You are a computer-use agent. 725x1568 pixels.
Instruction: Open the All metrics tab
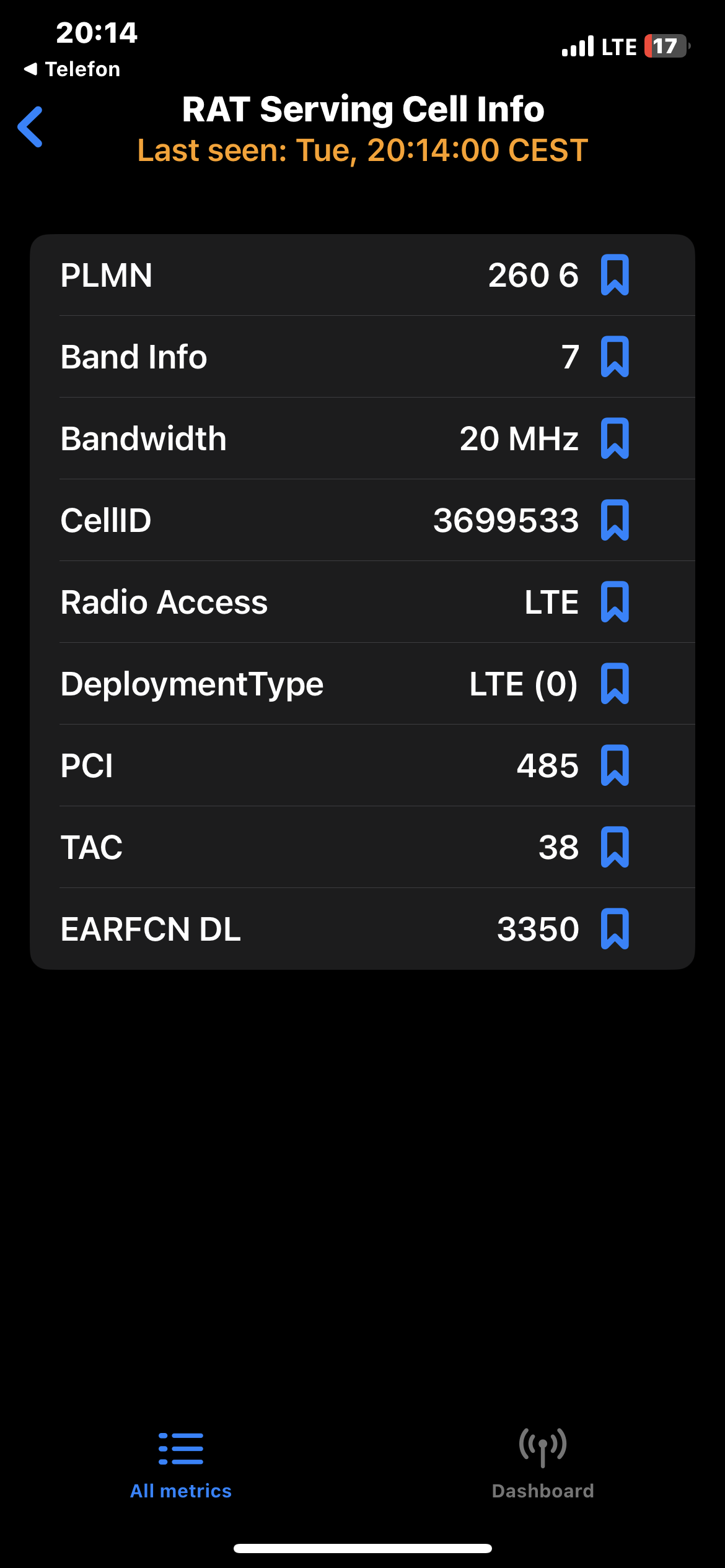click(180, 1465)
